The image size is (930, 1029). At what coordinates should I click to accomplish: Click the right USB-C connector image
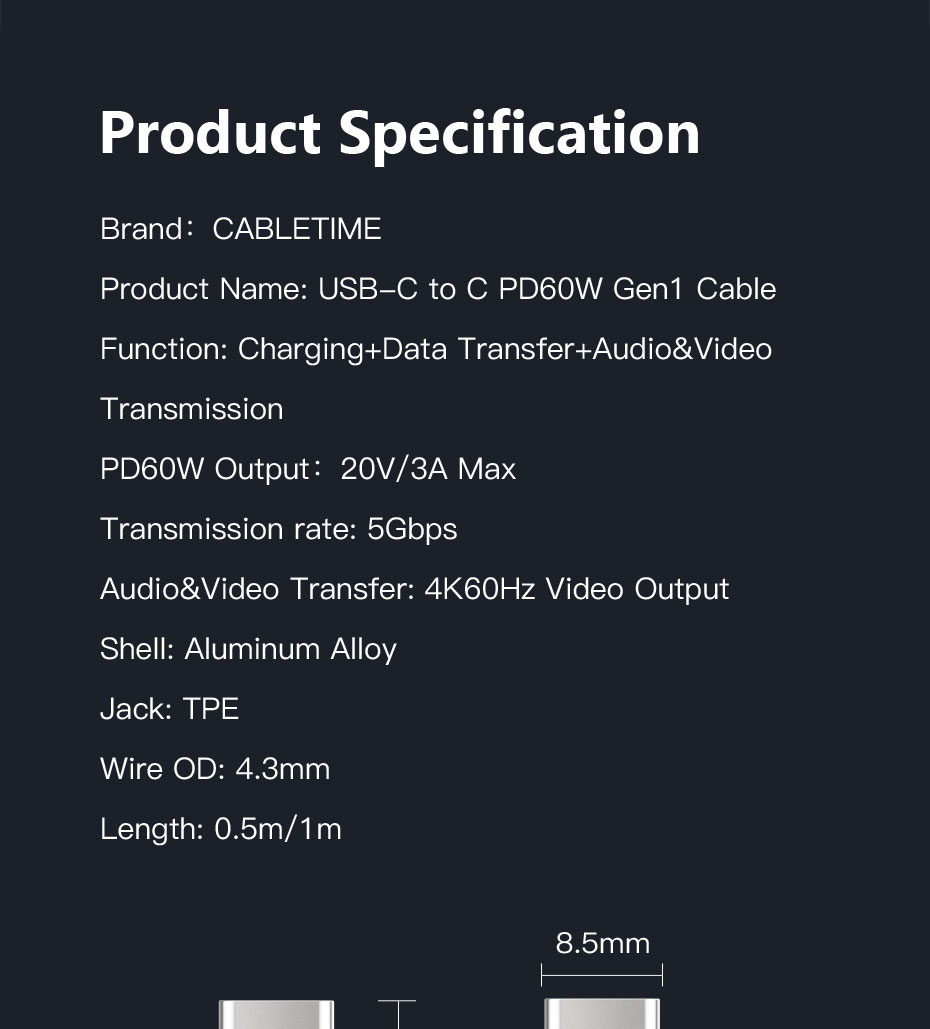[602, 1014]
